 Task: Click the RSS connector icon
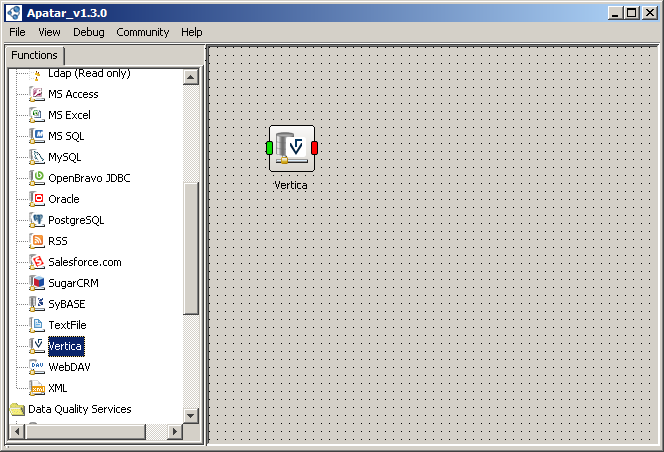[x=37, y=241]
